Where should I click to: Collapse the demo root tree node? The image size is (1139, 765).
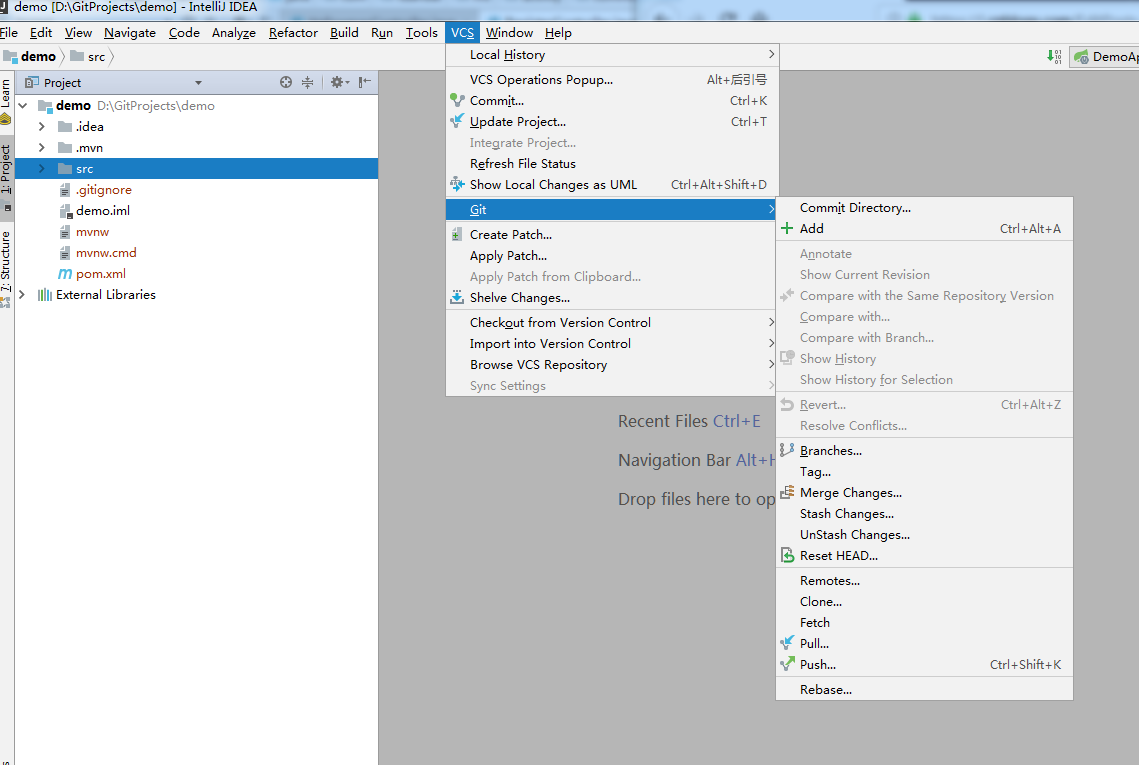coord(23,106)
